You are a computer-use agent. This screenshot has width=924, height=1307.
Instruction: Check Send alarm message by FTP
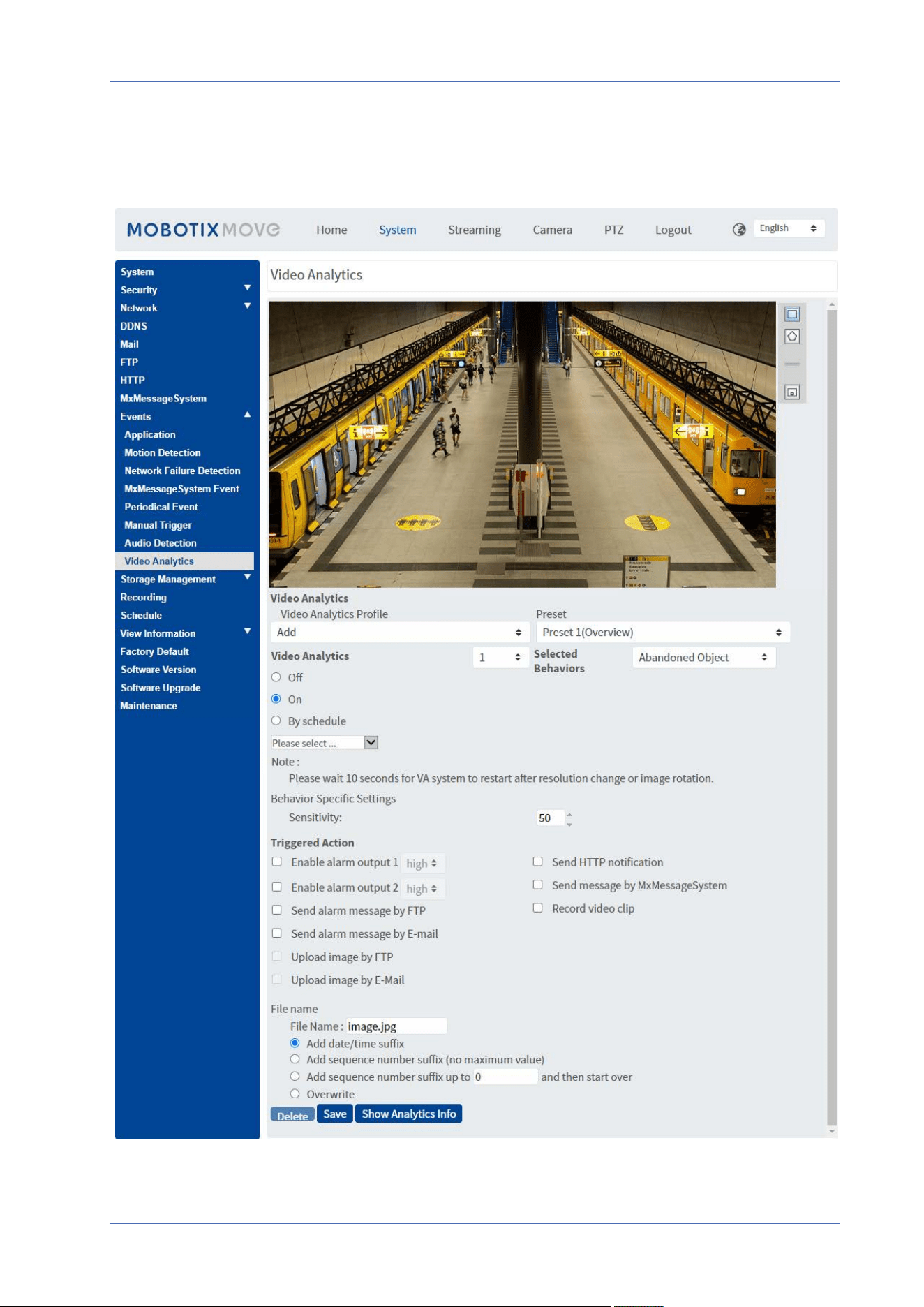click(277, 910)
